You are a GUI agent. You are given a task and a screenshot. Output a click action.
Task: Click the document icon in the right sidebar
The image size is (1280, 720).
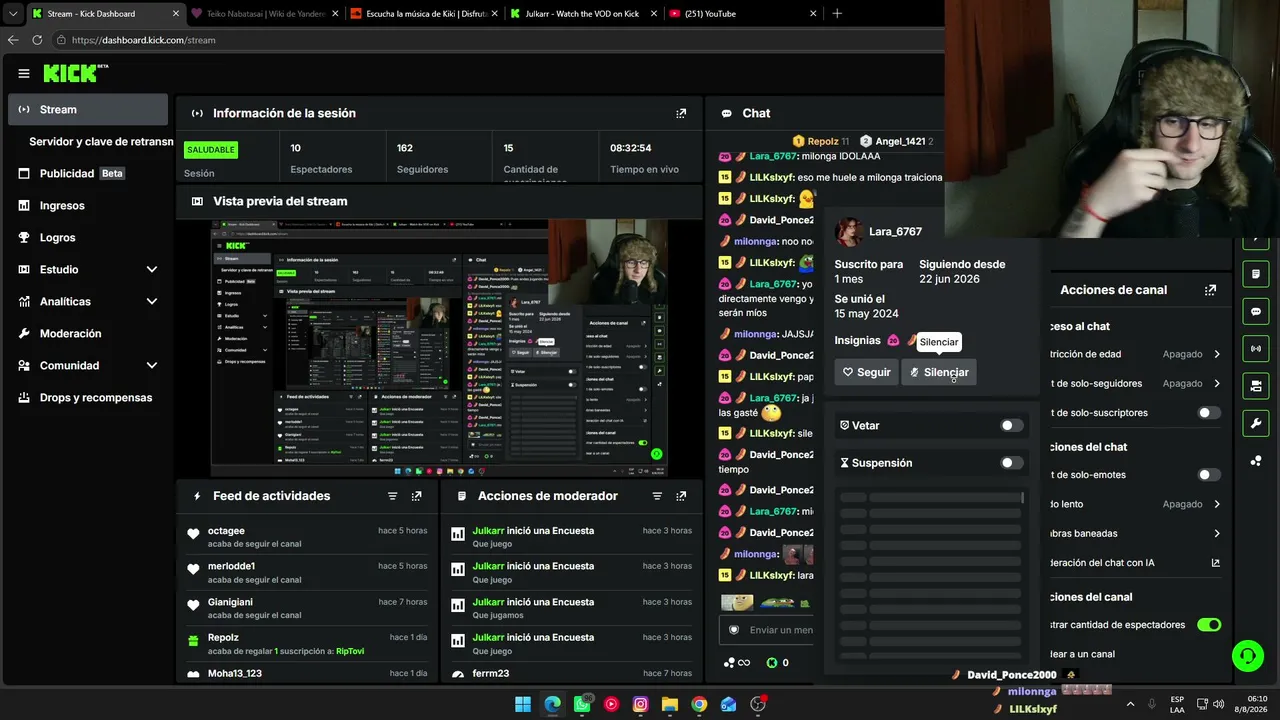point(1256,274)
